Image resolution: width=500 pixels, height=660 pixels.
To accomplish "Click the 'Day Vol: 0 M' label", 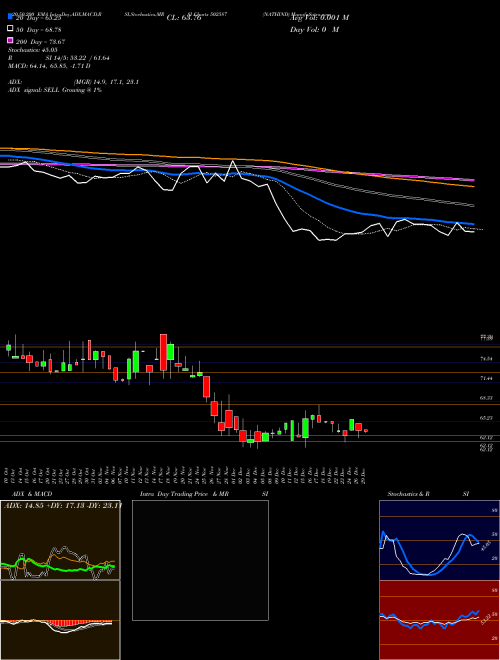I will pyautogui.click(x=314, y=29).
